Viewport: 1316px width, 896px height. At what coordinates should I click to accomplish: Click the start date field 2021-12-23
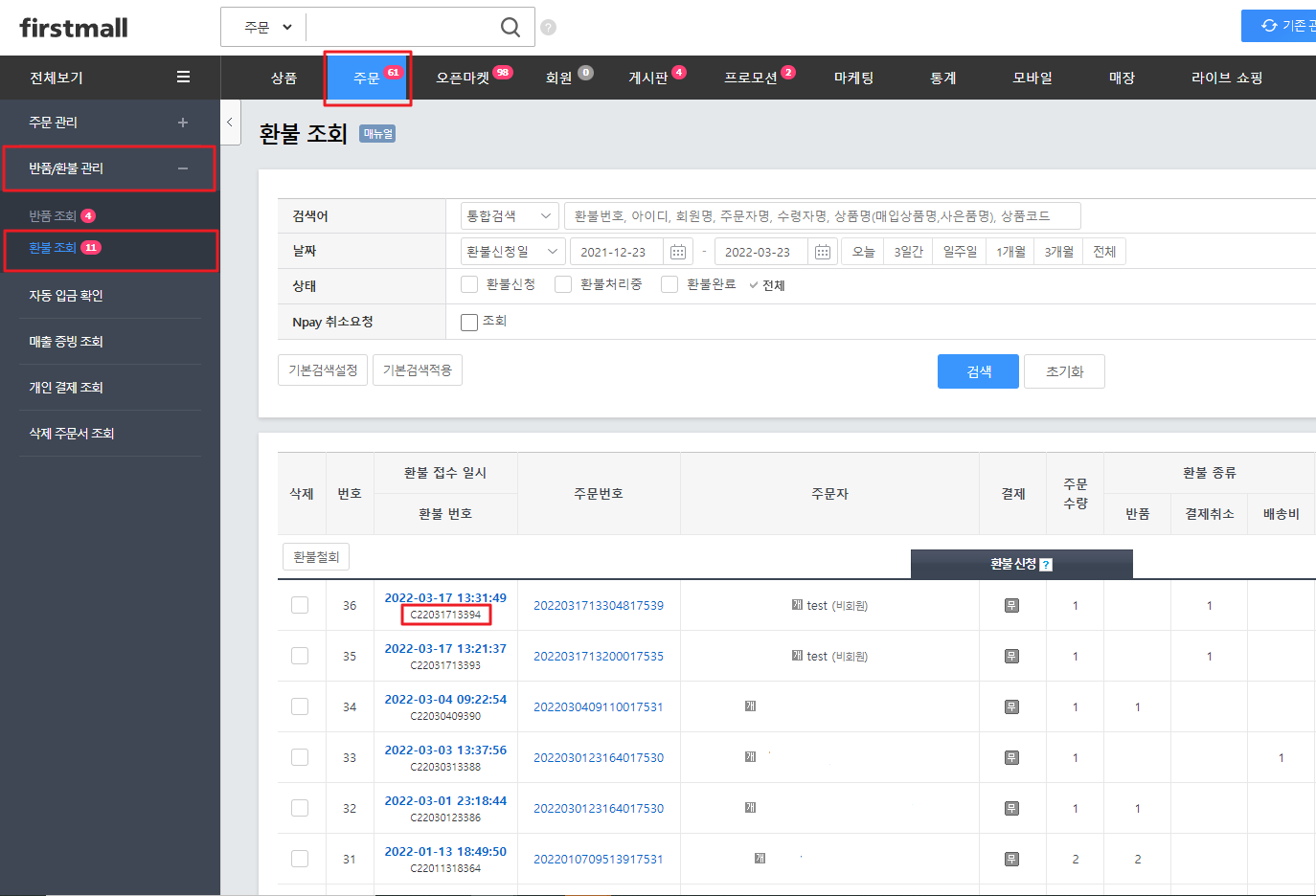(x=617, y=252)
